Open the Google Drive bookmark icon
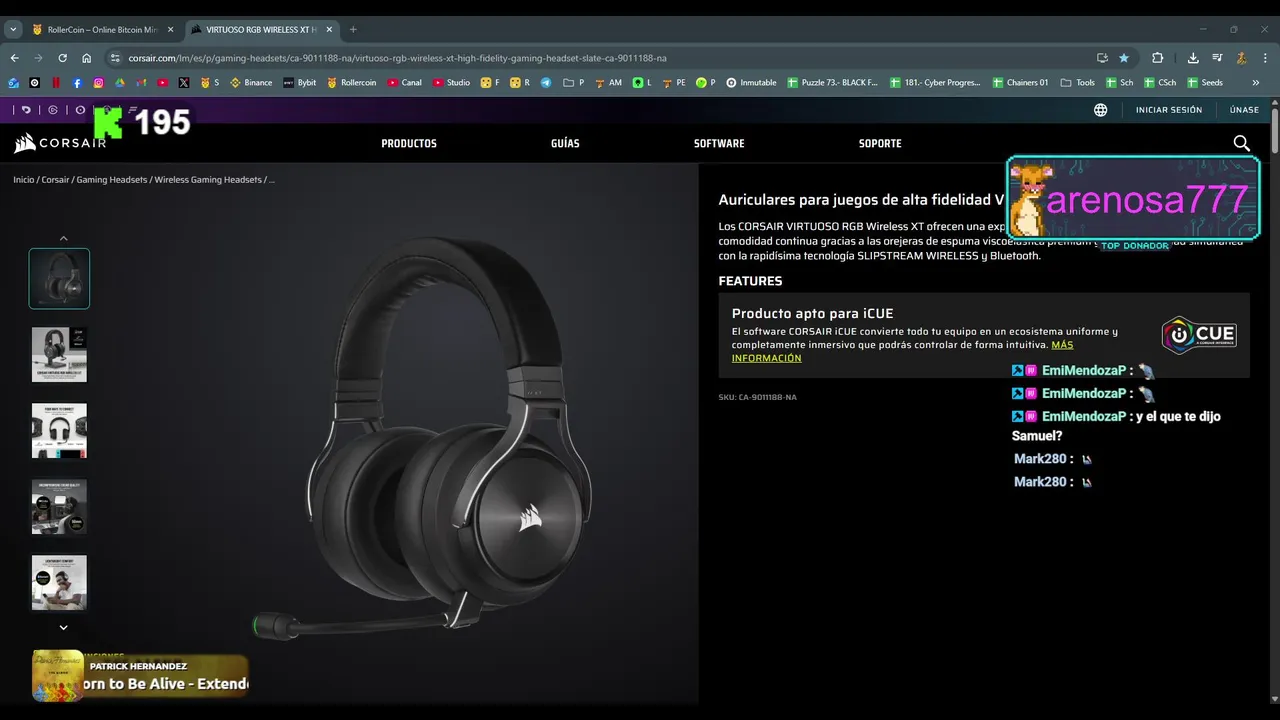Screen dimensions: 1280x720 pyautogui.click(x=120, y=83)
